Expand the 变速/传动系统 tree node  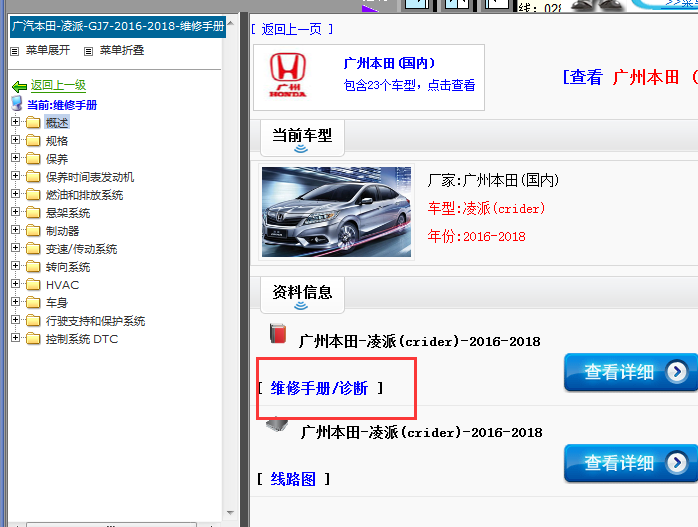16,247
